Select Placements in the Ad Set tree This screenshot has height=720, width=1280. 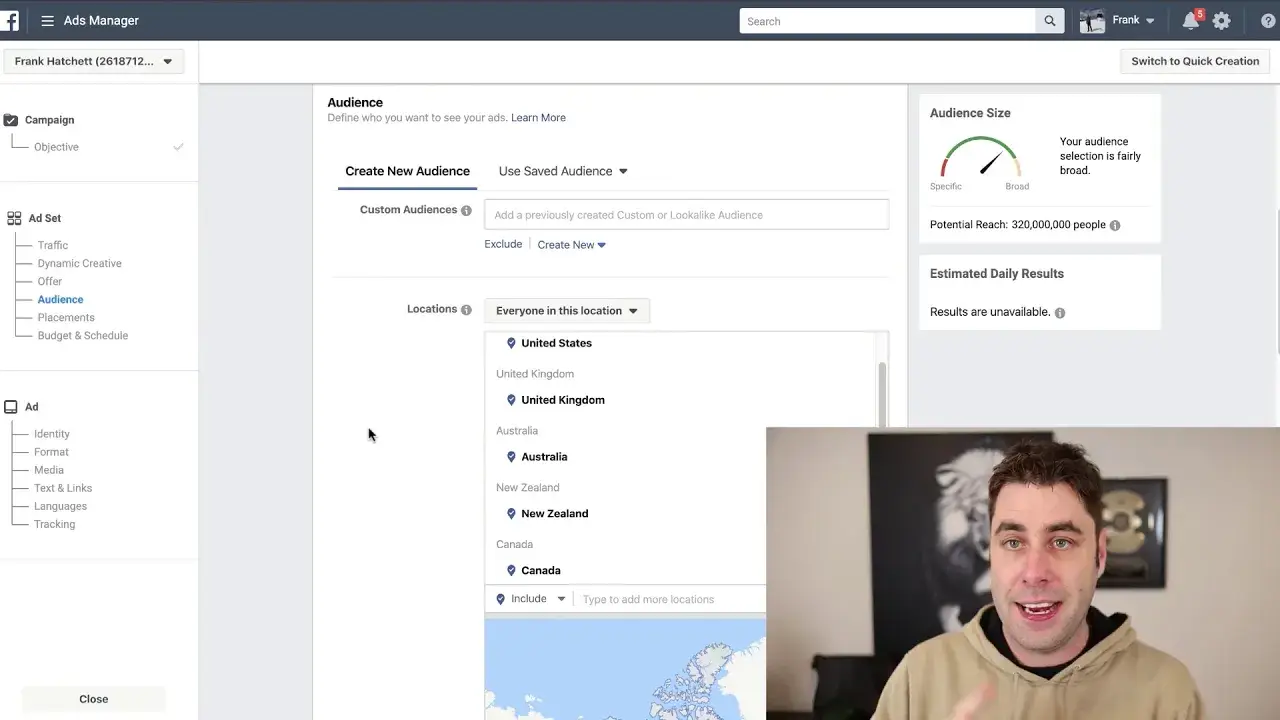(x=66, y=318)
